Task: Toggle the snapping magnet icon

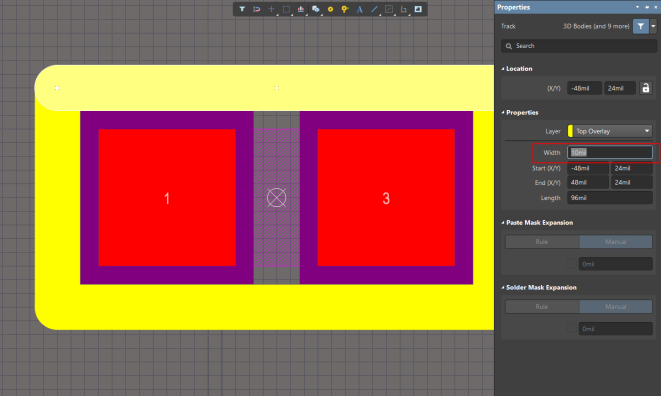Action: [256, 9]
